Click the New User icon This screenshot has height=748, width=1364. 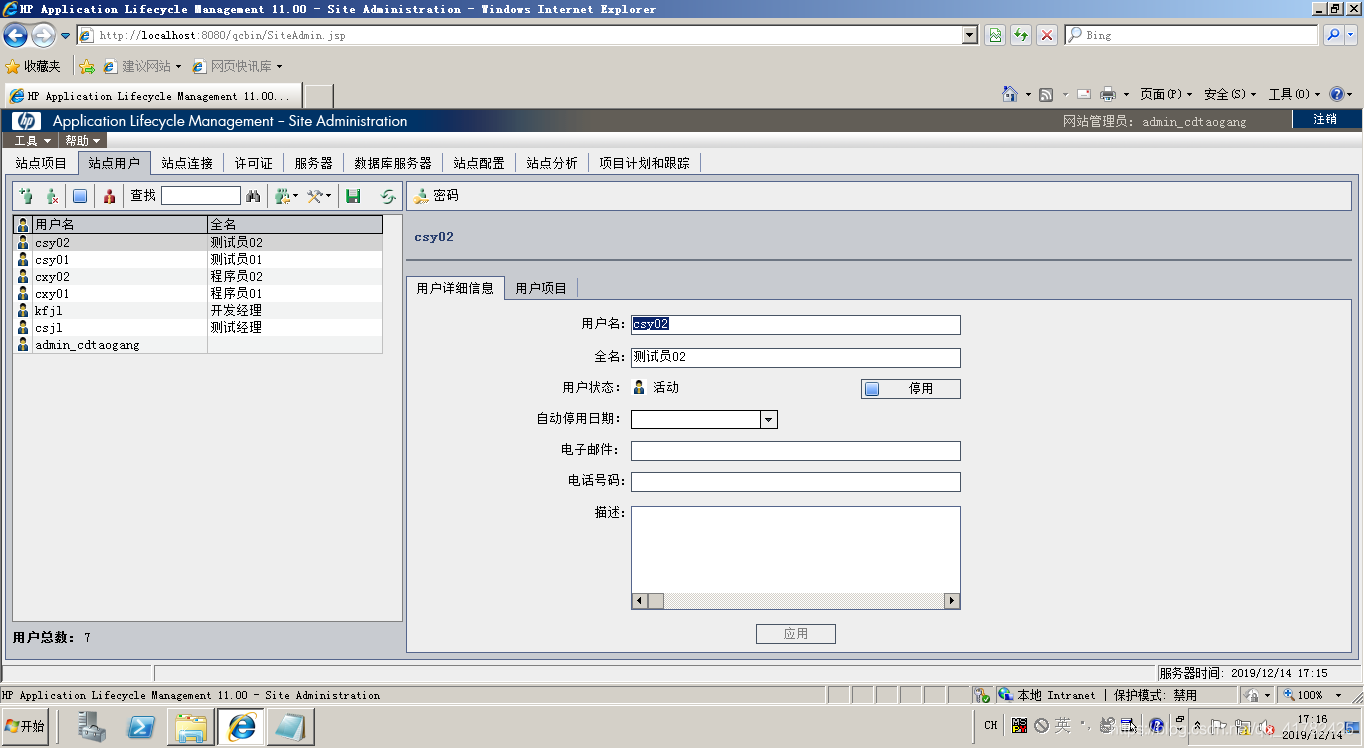(x=26, y=196)
